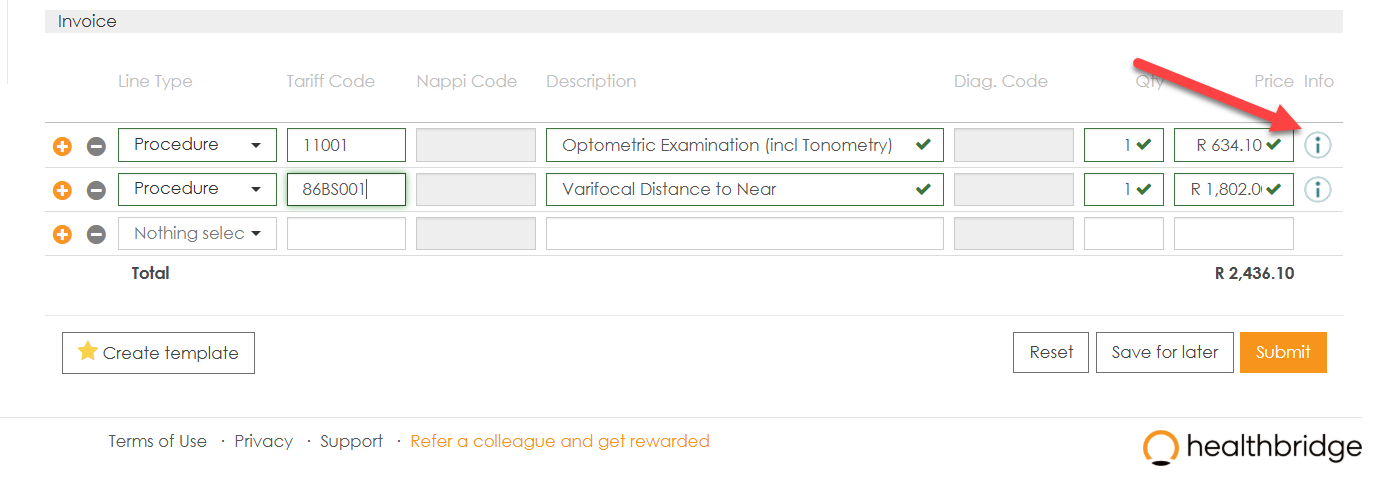Click the minus icon on the empty row
This screenshot has width=1392, height=482.
click(x=96, y=234)
